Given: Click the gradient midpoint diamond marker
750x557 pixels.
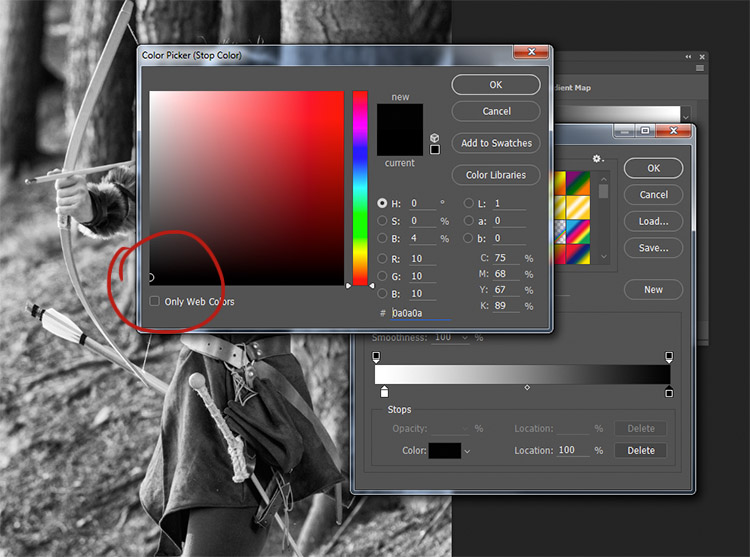Looking at the screenshot, I should coord(527,387).
